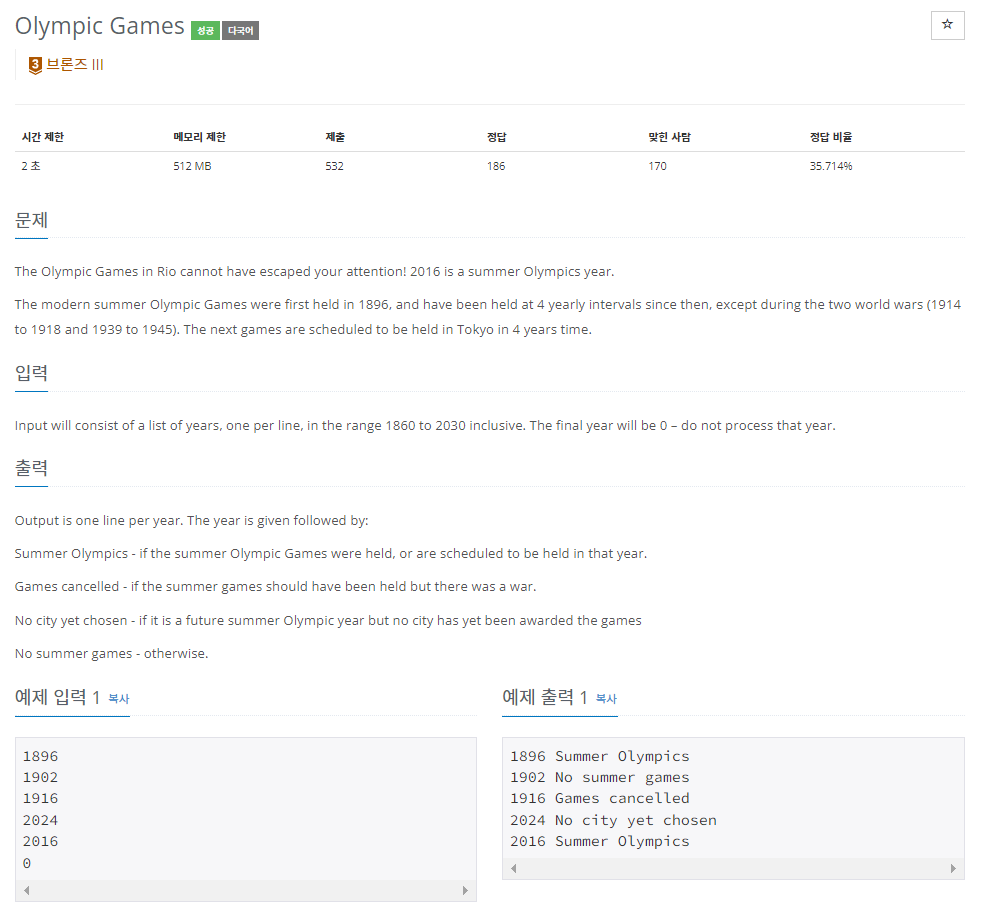Screen dimensions: 986x916
Task: Click the bronze III tier badge icon
Action: 35,65
